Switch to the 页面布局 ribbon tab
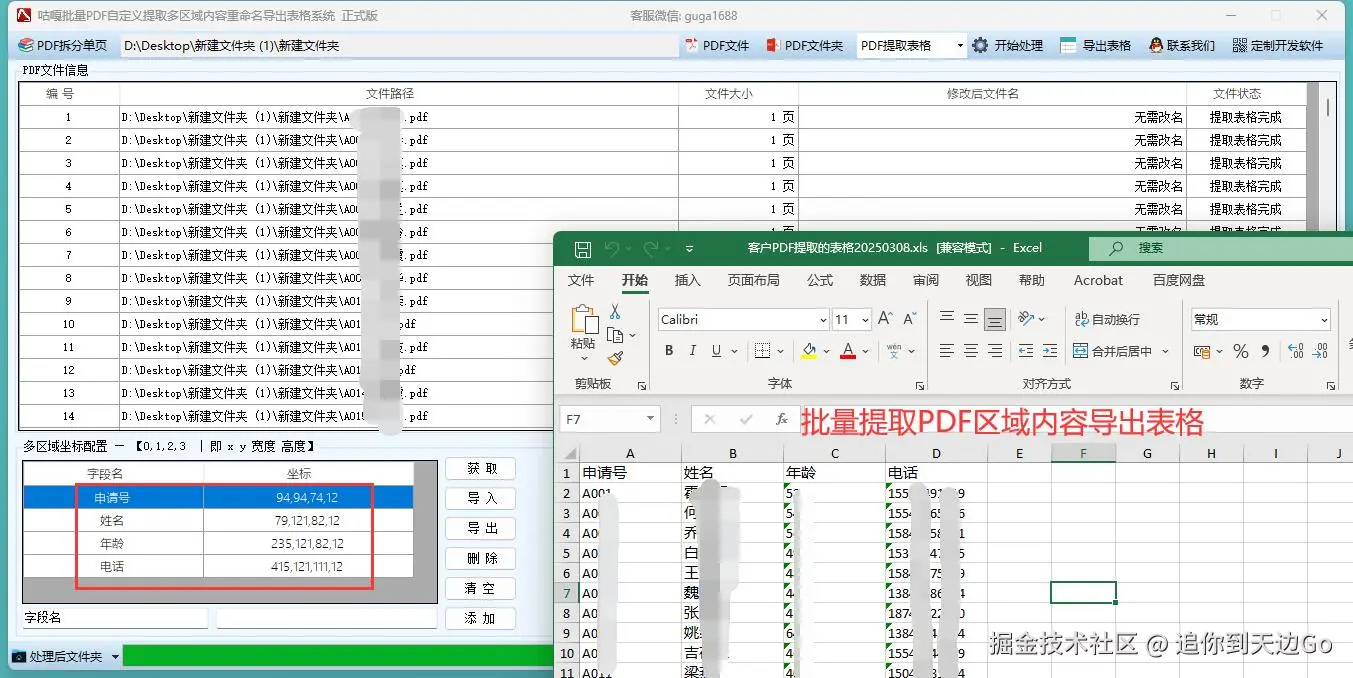Viewport: 1353px width, 678px height. point(754,280)
